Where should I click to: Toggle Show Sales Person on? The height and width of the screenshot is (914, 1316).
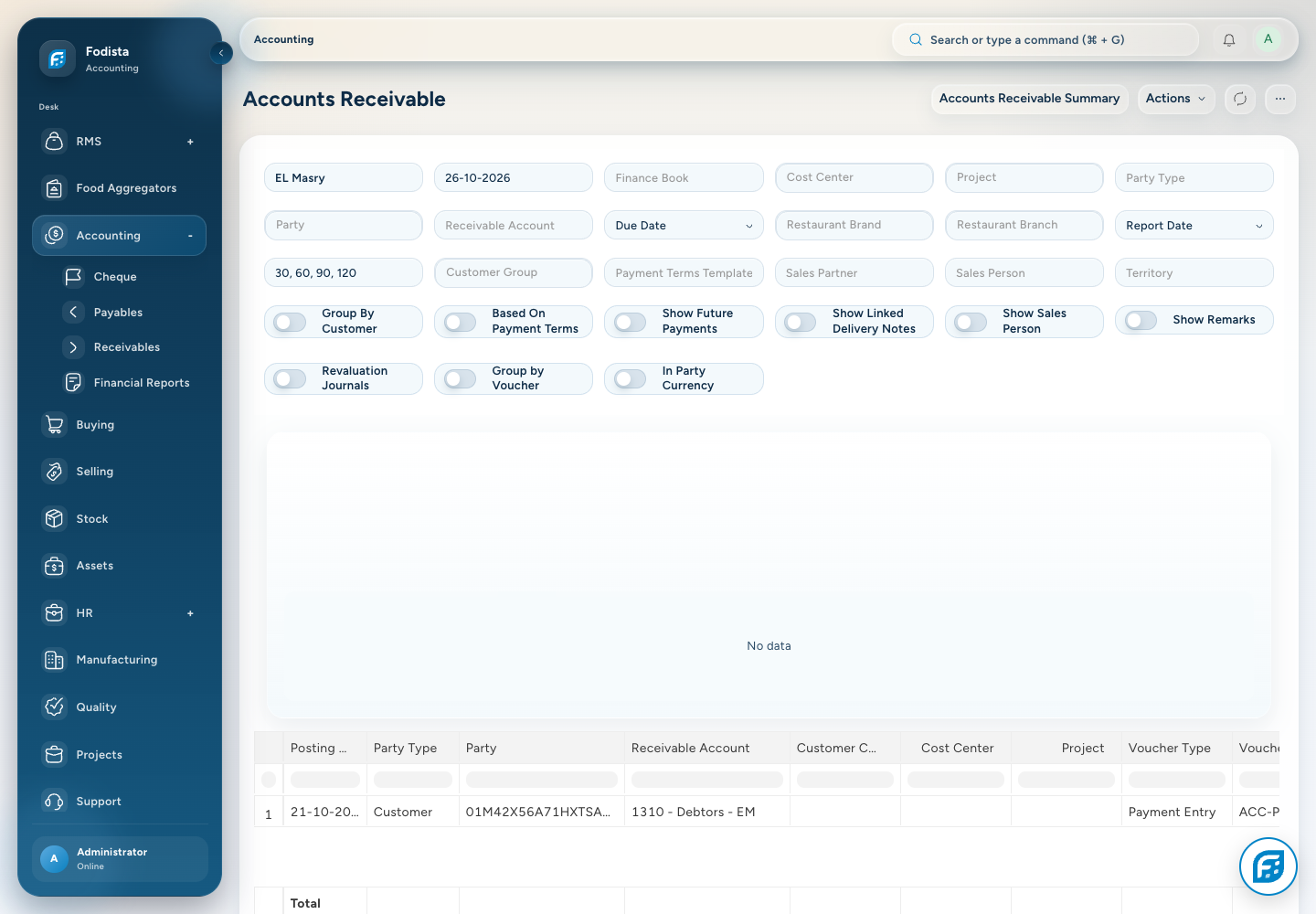pyautogui.click(x=971, y=322)
